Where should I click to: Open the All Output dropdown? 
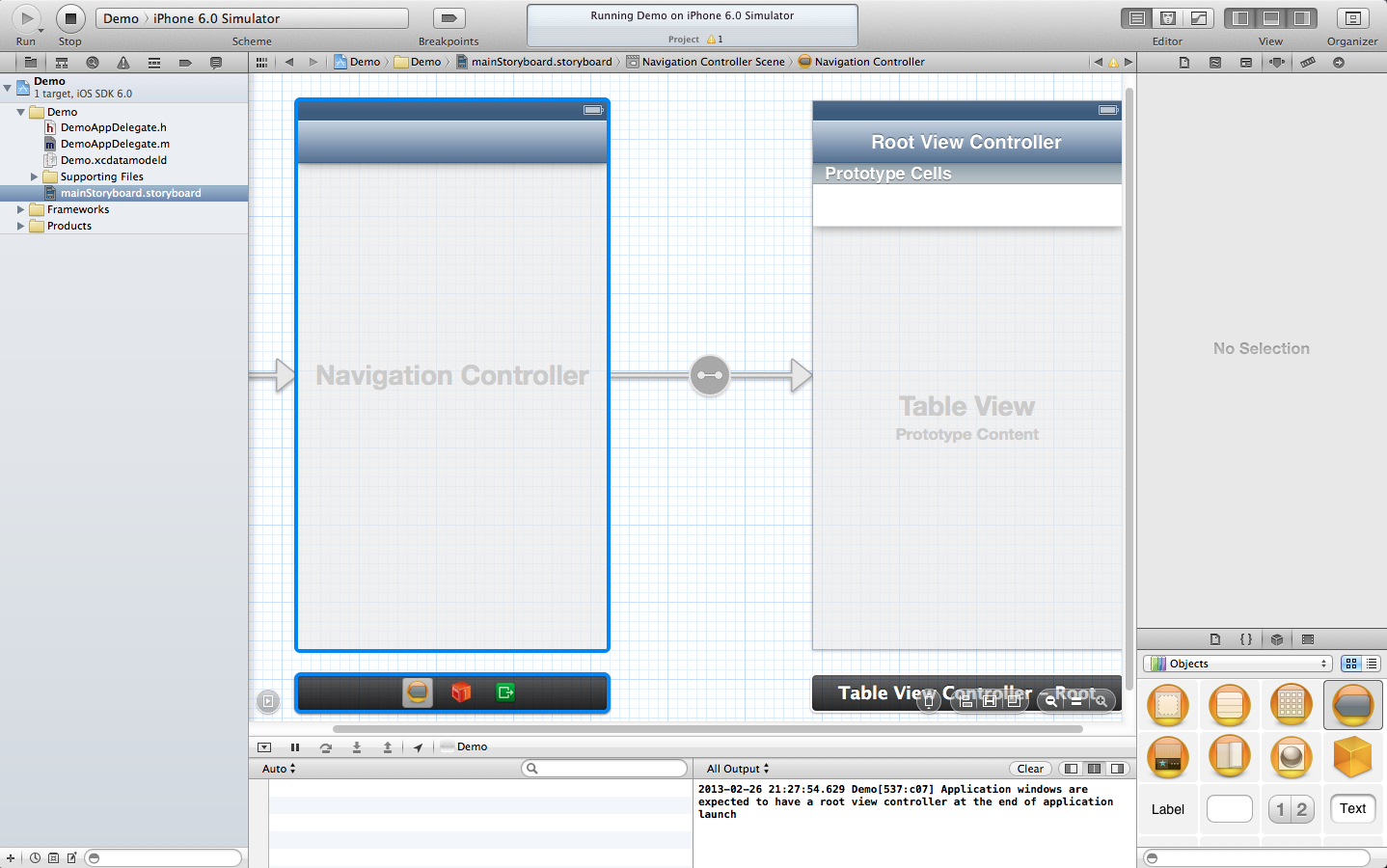[x=738, y=769]
